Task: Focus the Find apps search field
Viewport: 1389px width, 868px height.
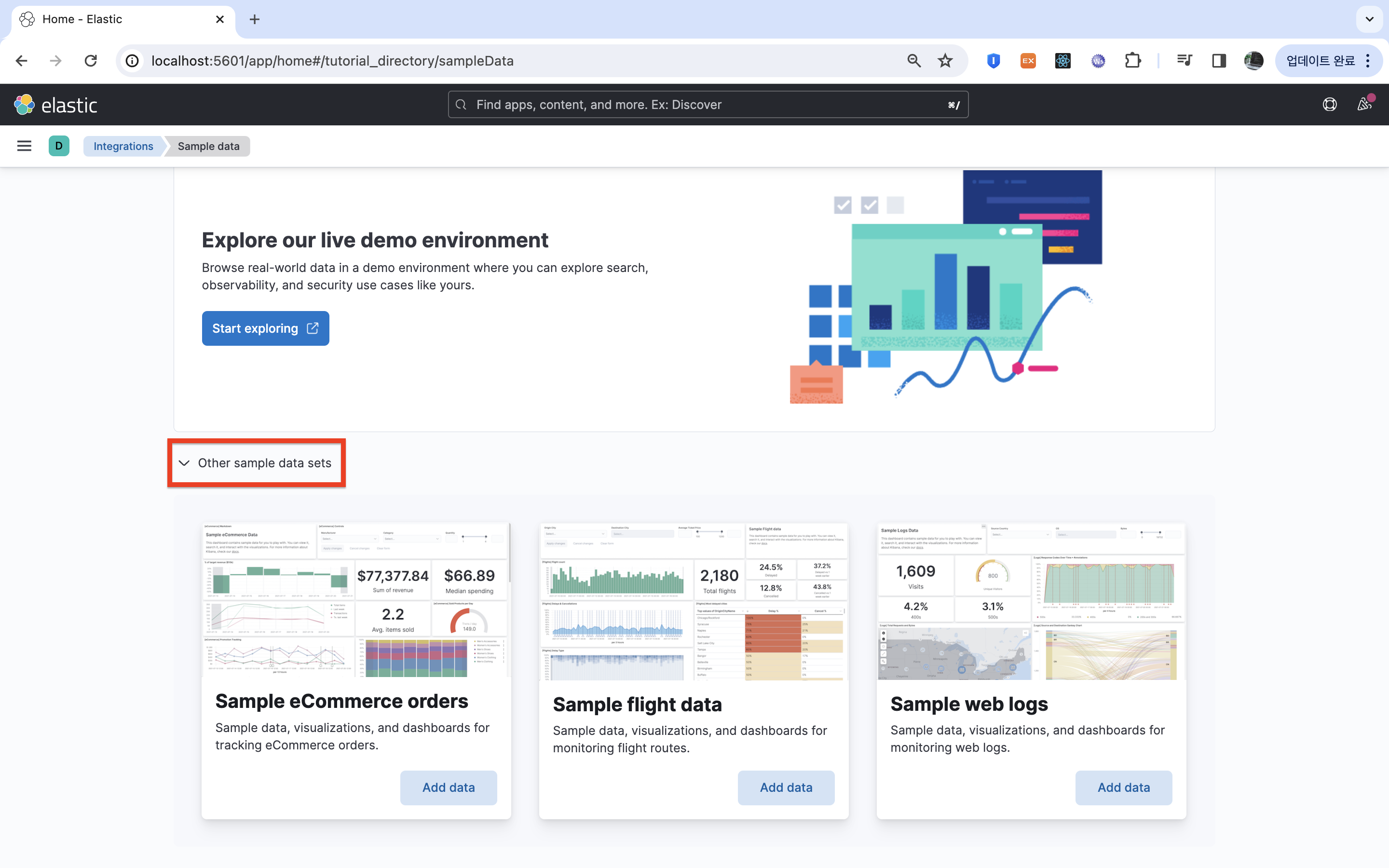Action: click(707, 105)
